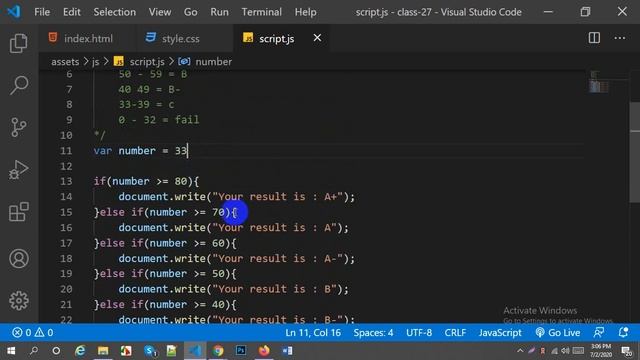The image size is (640, 360).
Task: Open the Accounts menu icon
Action: [18, 258]
